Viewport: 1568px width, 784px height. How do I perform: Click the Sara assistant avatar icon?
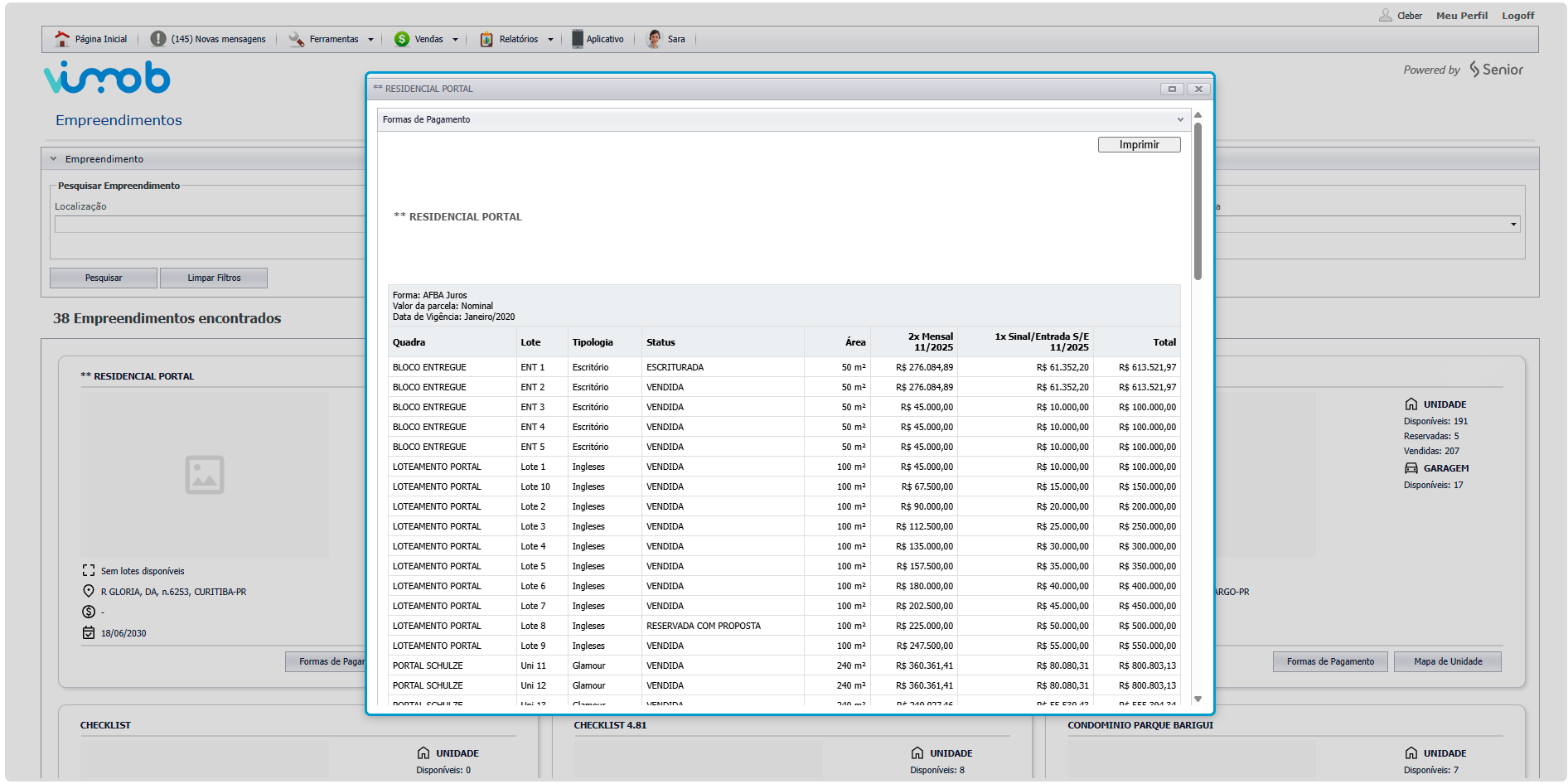tap(655, 39)
